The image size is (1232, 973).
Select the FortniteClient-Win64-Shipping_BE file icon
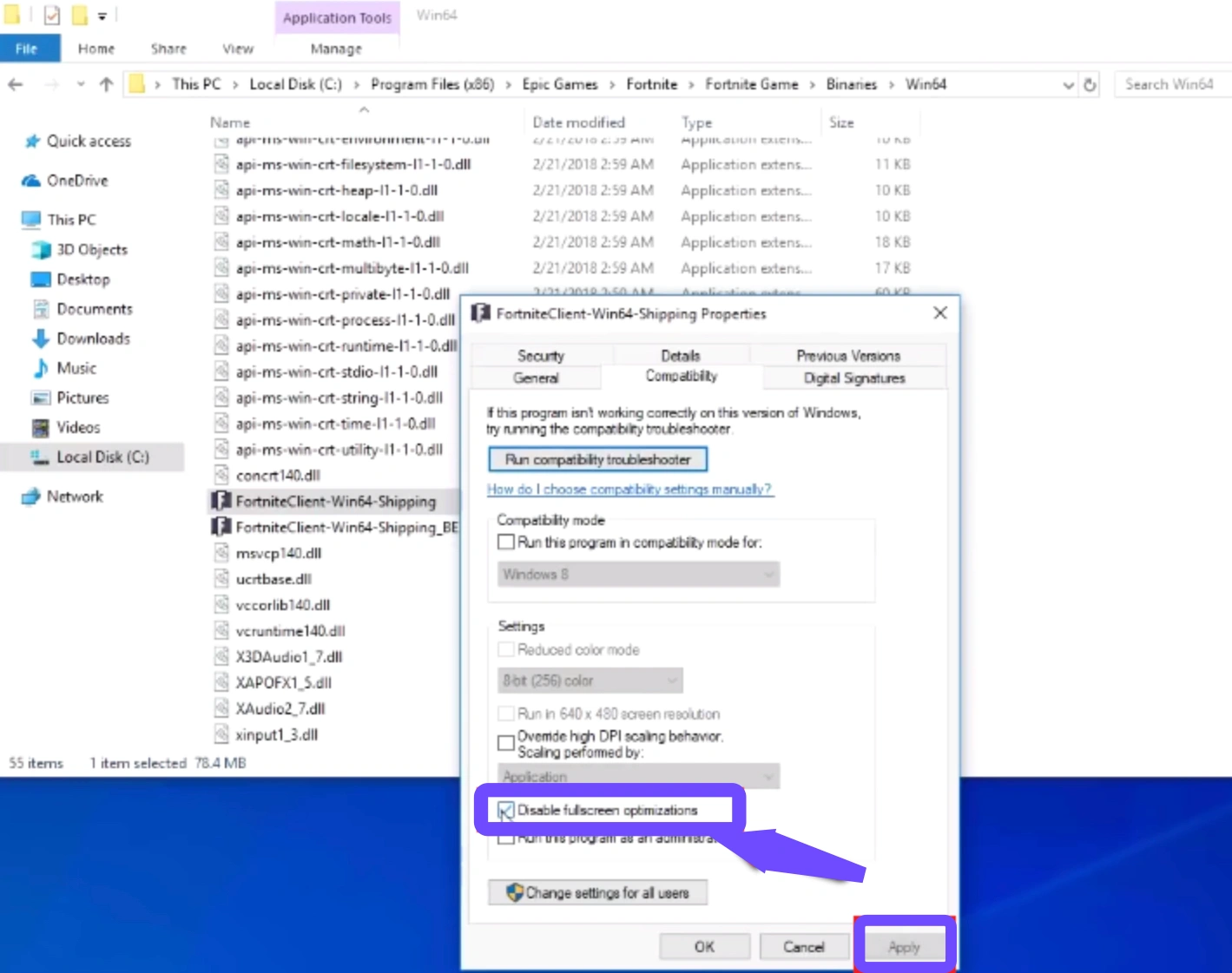click(x=221, y=527)
